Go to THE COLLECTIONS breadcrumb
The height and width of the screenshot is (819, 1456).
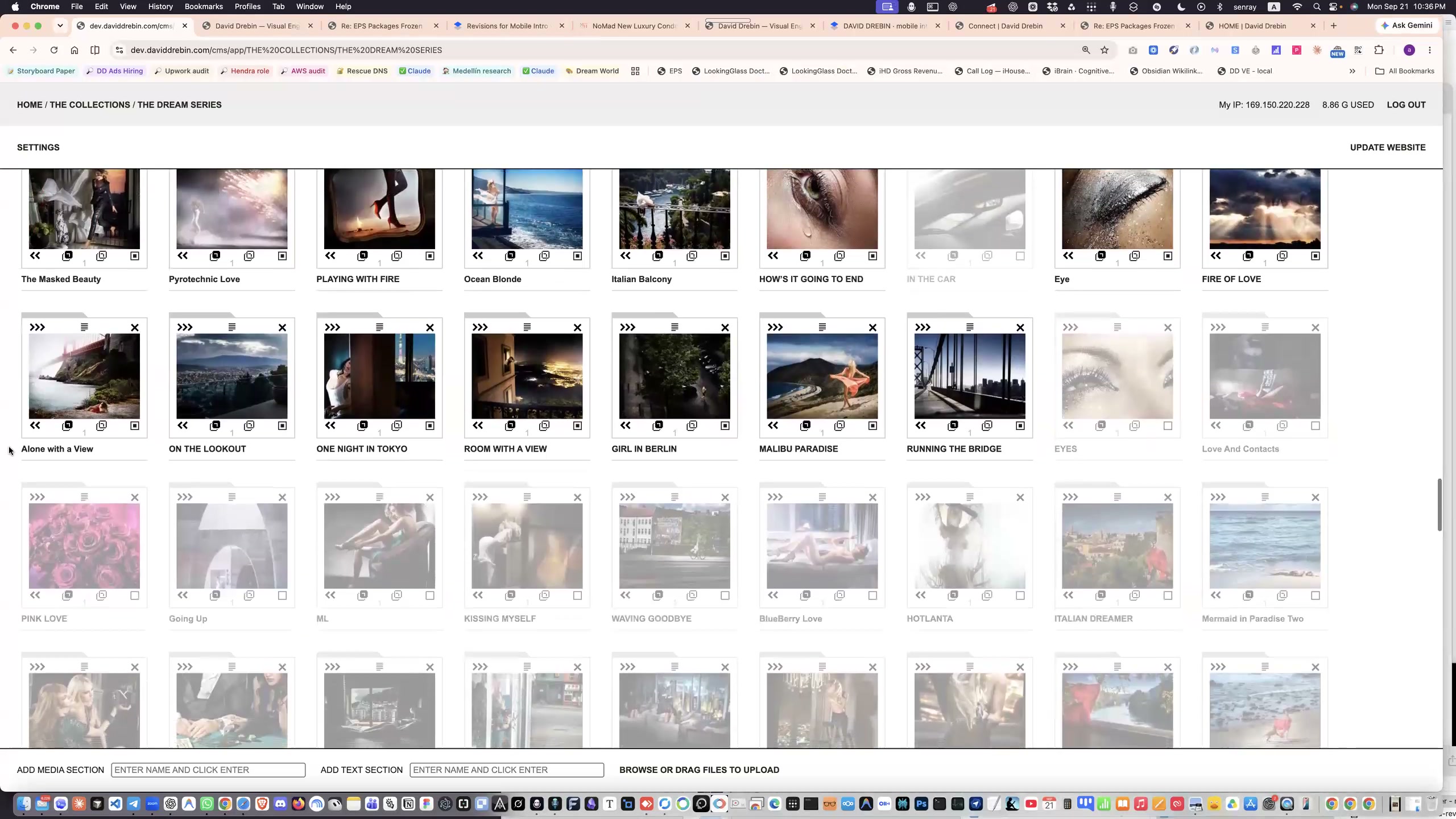click(x=90, y=105)
